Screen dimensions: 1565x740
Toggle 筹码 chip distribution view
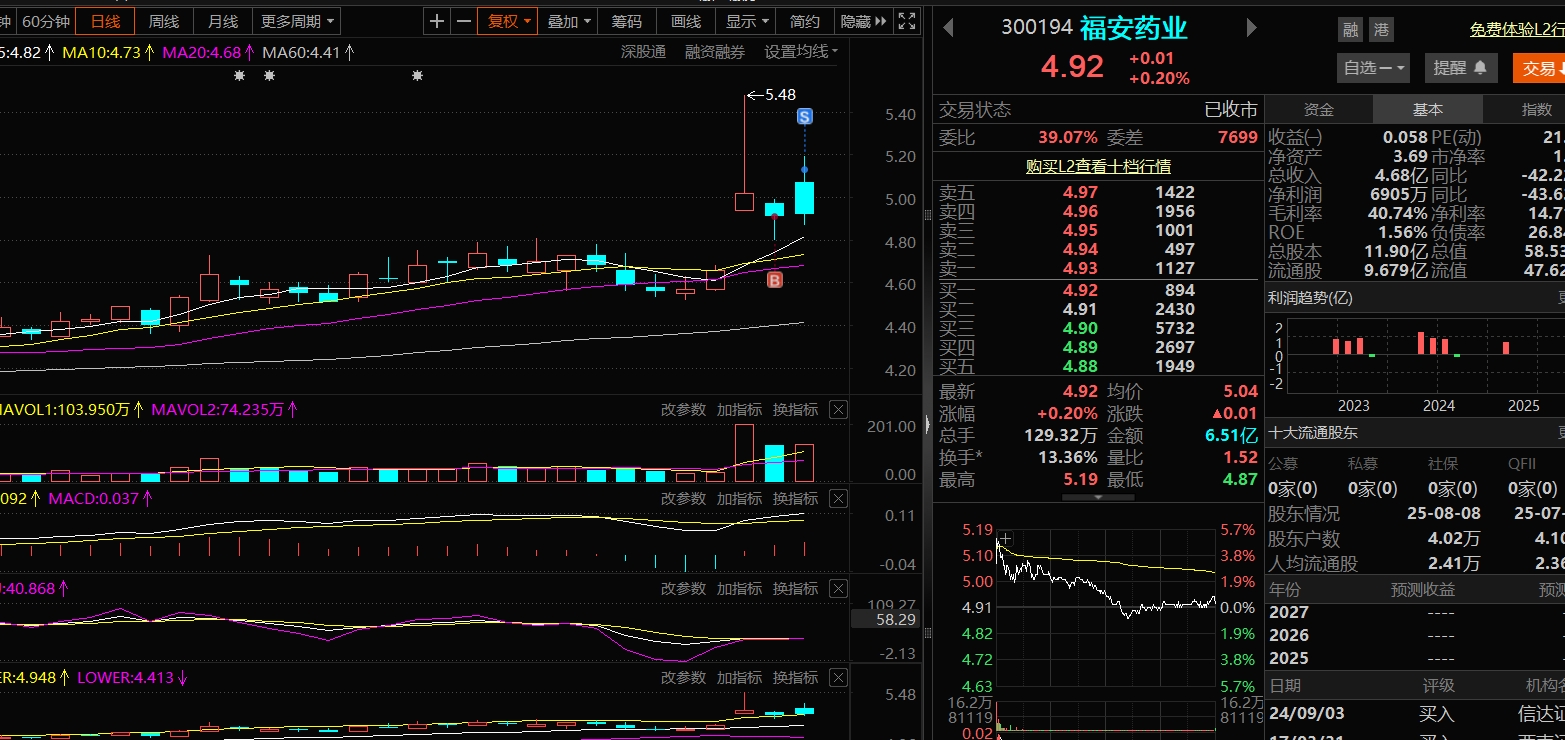point(627,21)
